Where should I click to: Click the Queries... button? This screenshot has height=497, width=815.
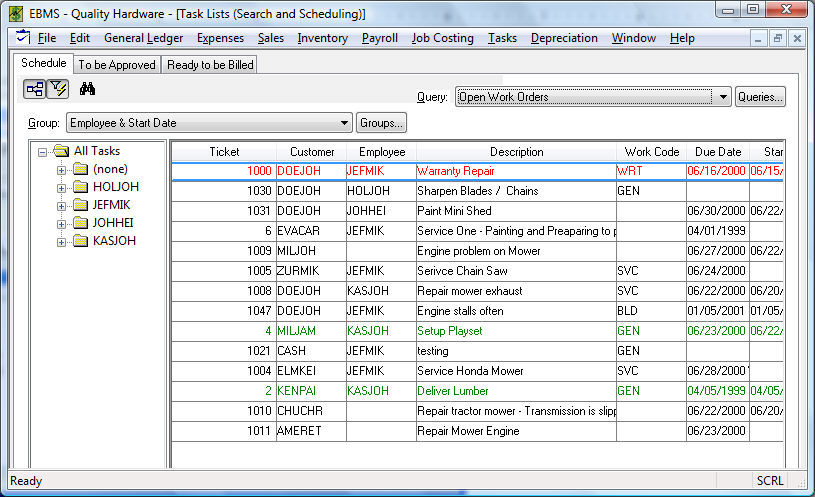(x=760, y=97)
